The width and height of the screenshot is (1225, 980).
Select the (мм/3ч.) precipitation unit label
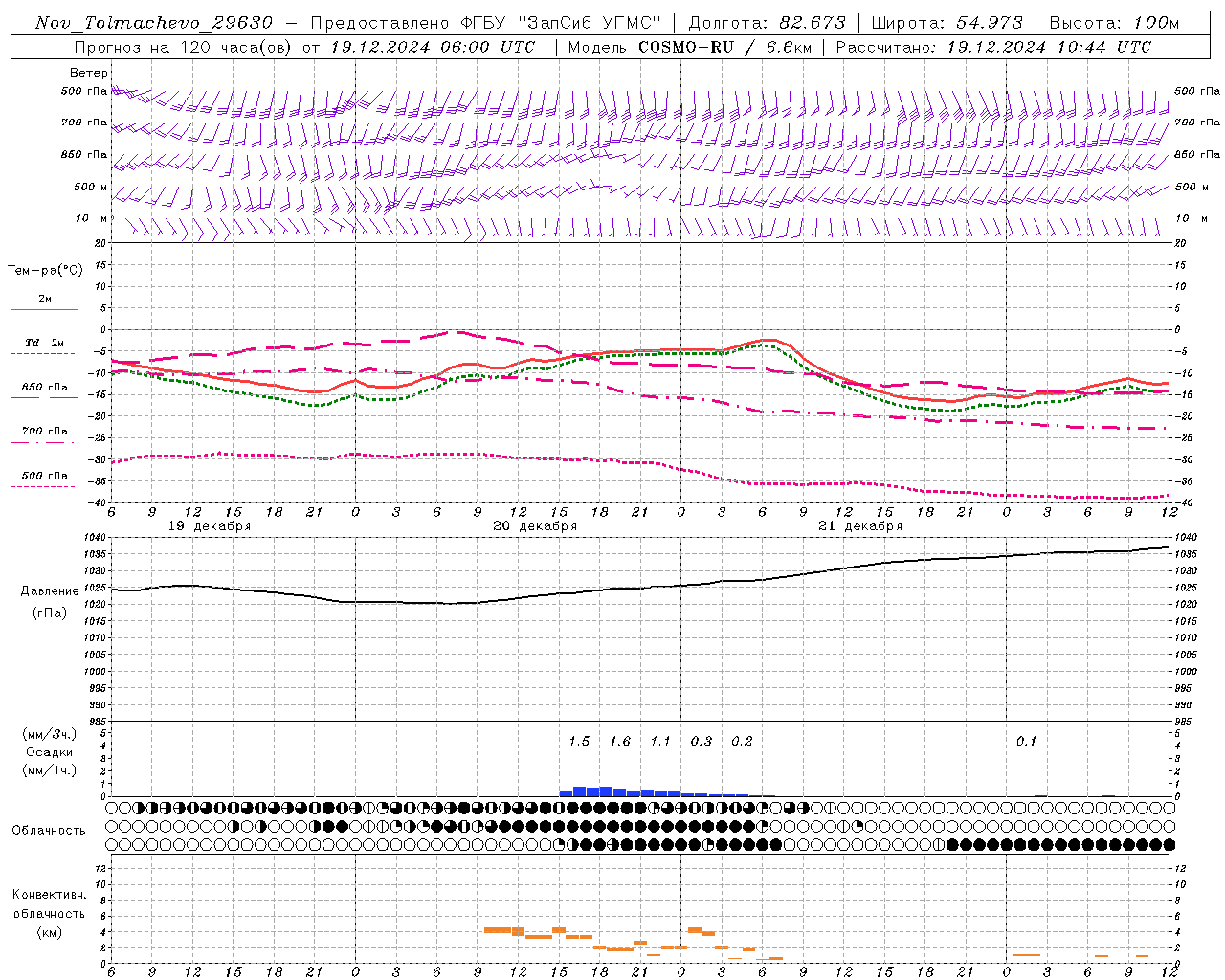49,734
